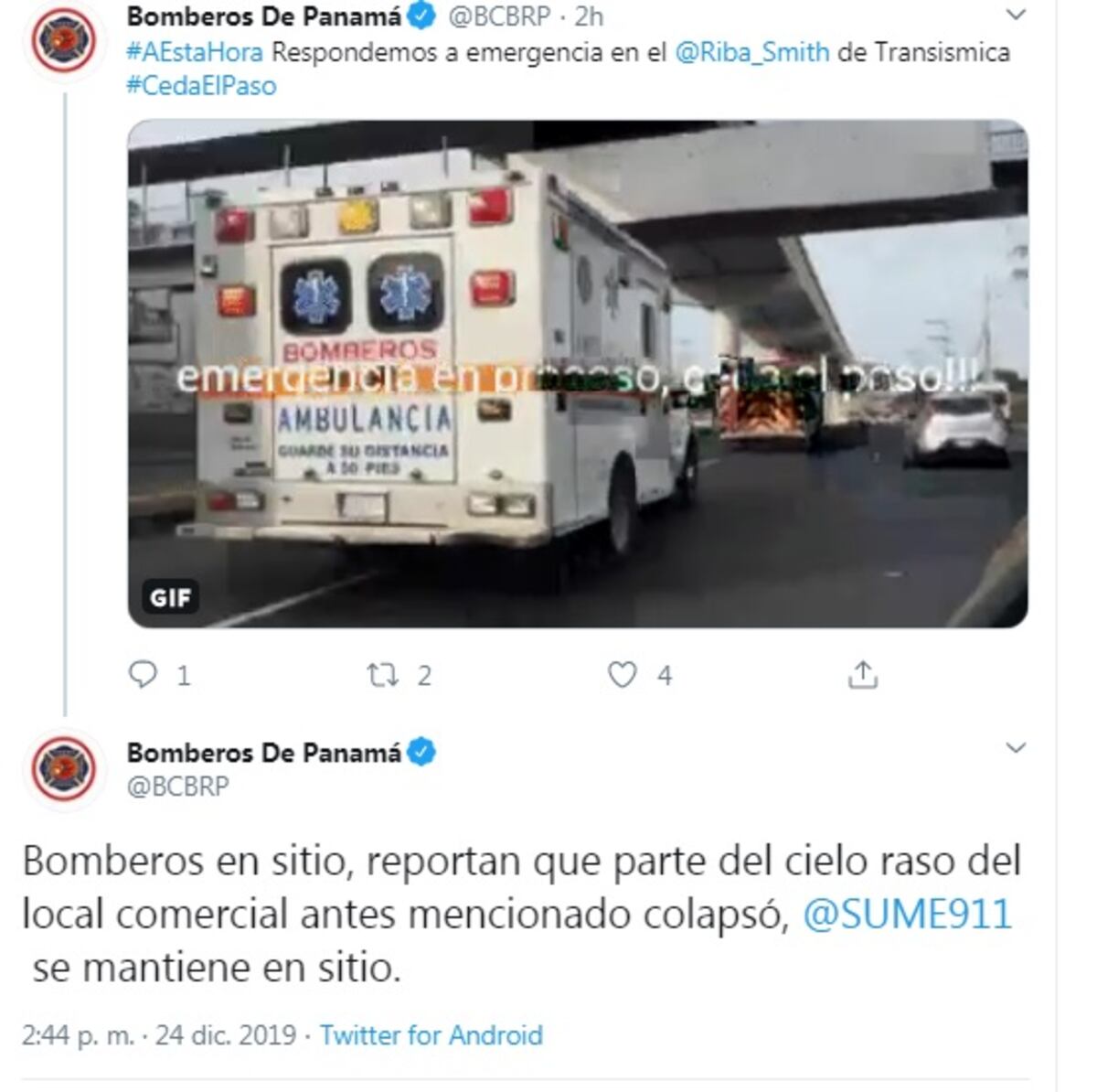The height and width of the screenshot is (1092, 1097).
Task: Click the reply icon under first tweet
Action: 143,675
